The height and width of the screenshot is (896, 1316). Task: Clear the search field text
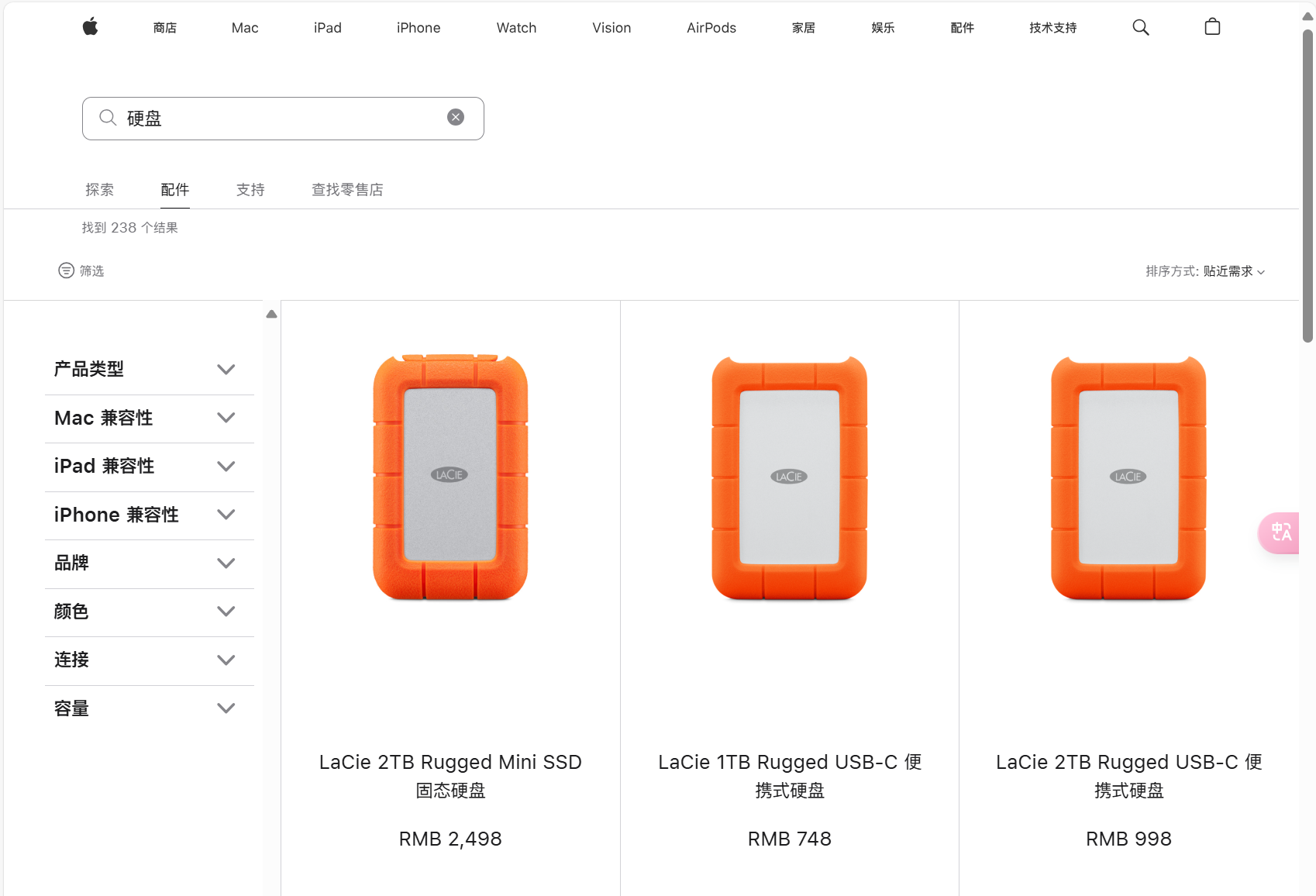(x=456, y=117)
